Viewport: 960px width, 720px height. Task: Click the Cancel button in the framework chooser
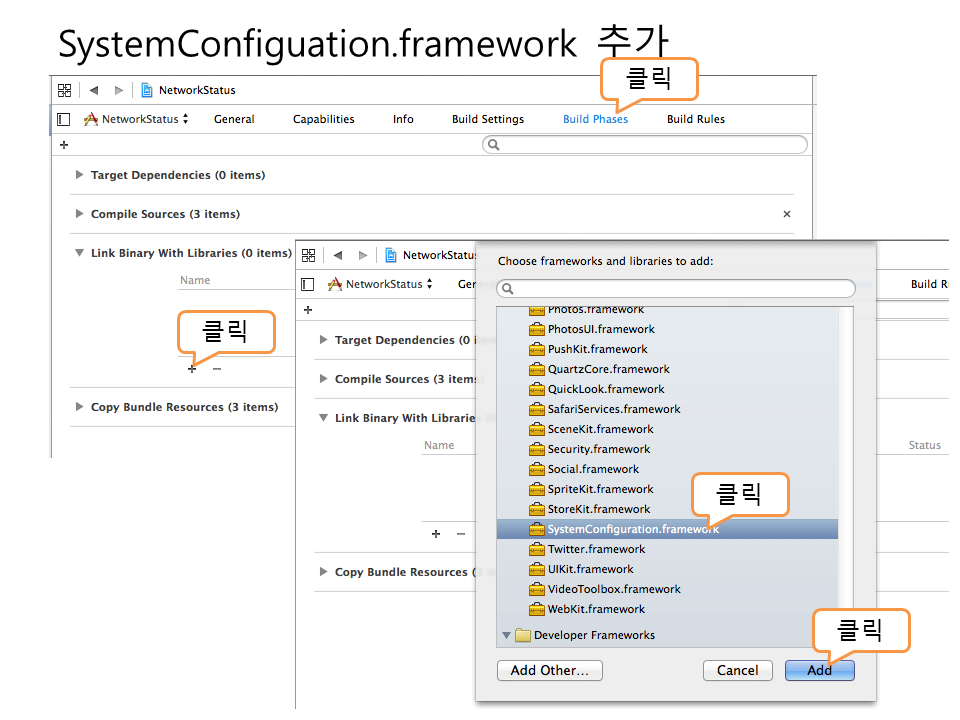tap(737, 670)
